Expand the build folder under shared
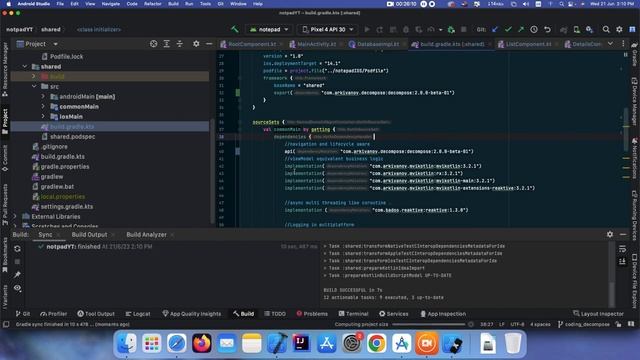Screen dimensions: 640x360 click(x=34, y=76)
